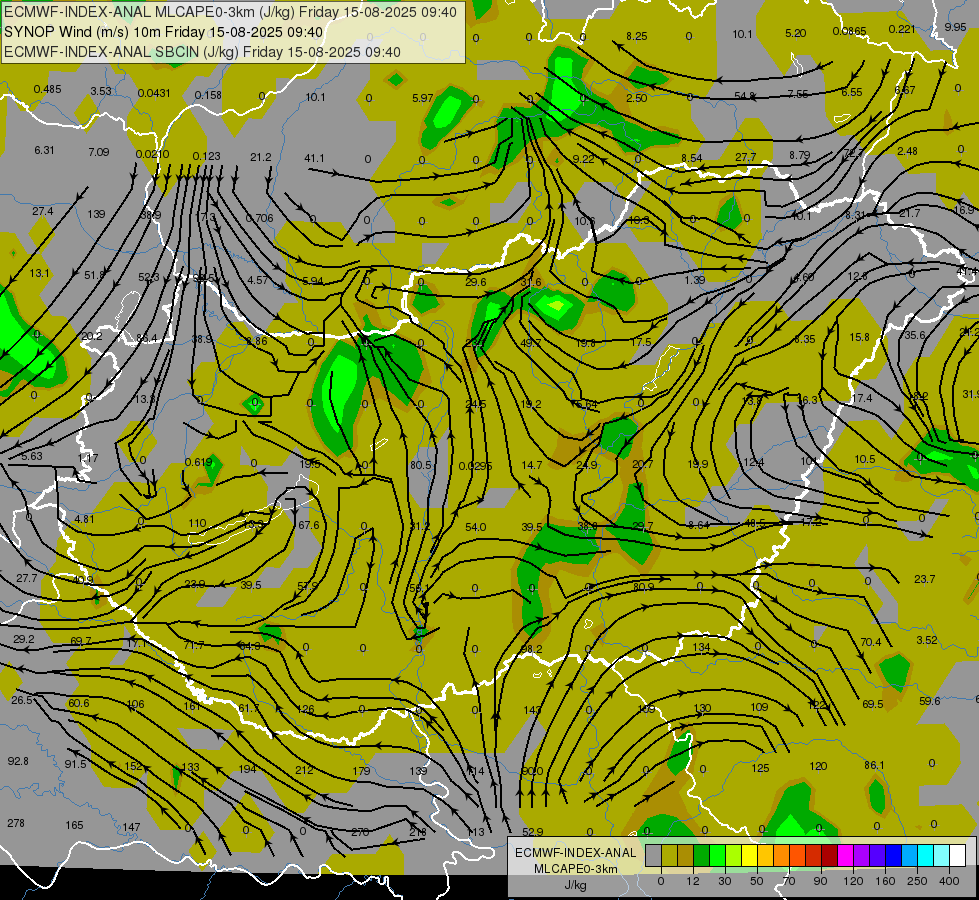Click the map value '165'
The height and width of the screenshot is (900, 979).
pos(74,825)
